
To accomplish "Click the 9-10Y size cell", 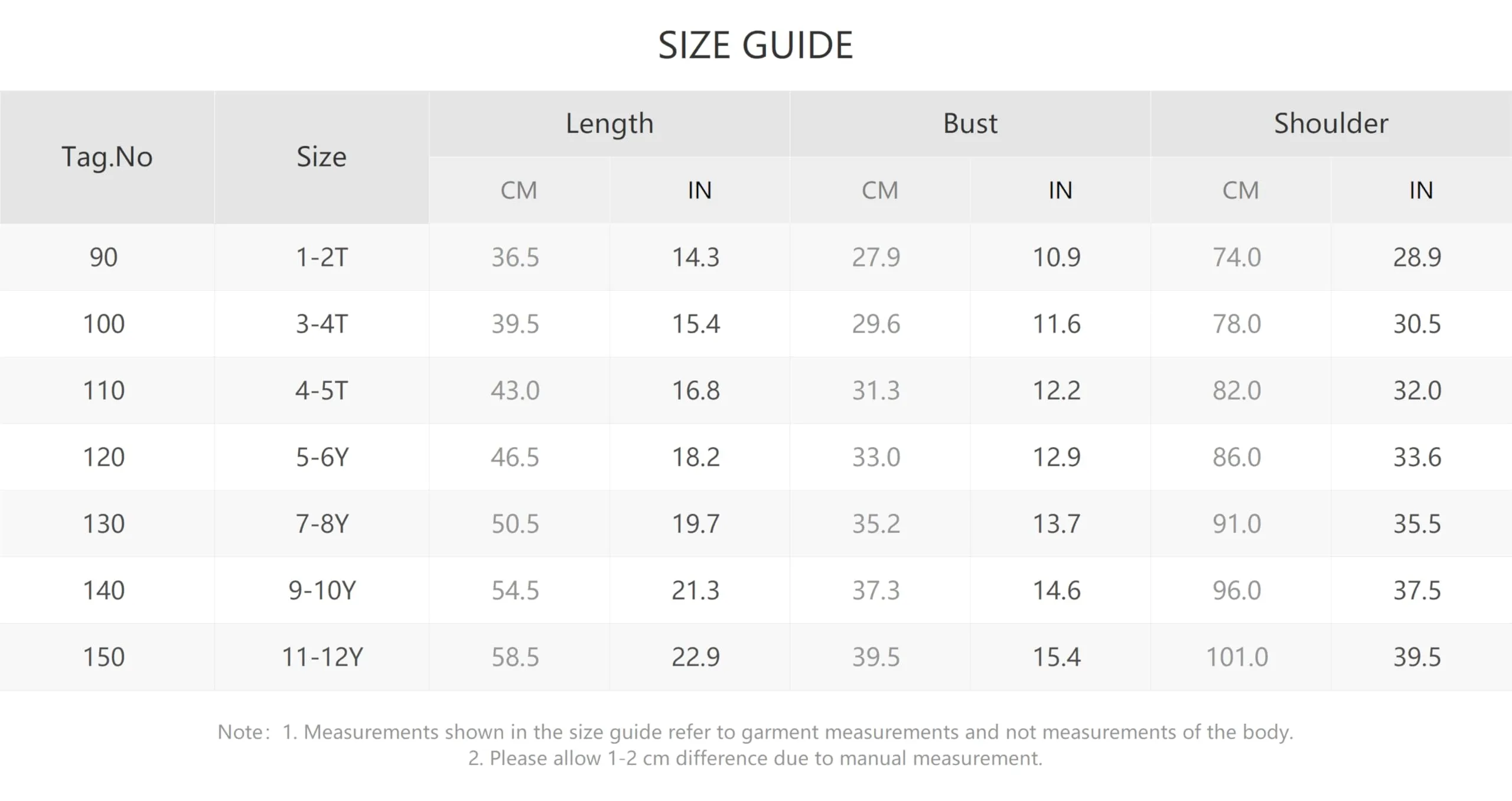I will click(x=322, y=591).
